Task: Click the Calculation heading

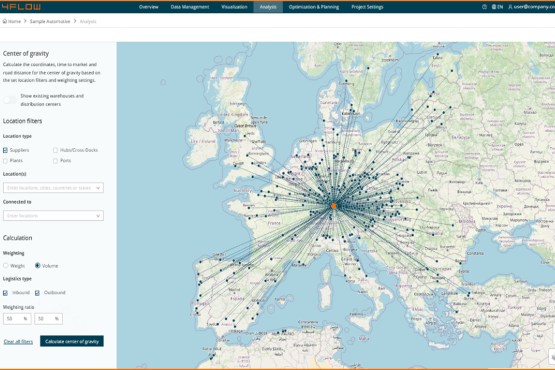Action: (x=17, y=238)
